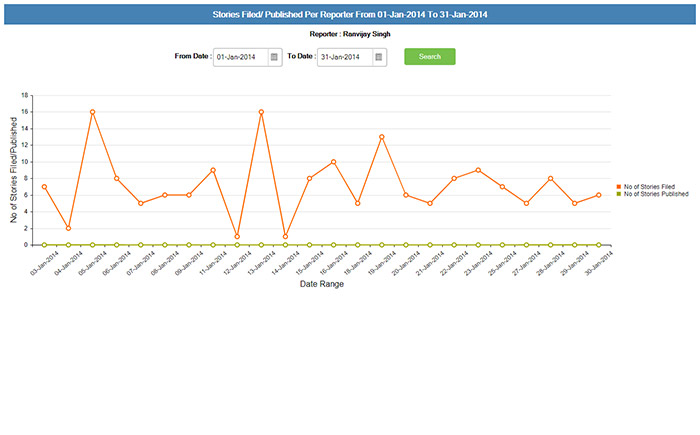
Task: Click the orange data point for 30-Jan-2014
Action: click(599, 195)
